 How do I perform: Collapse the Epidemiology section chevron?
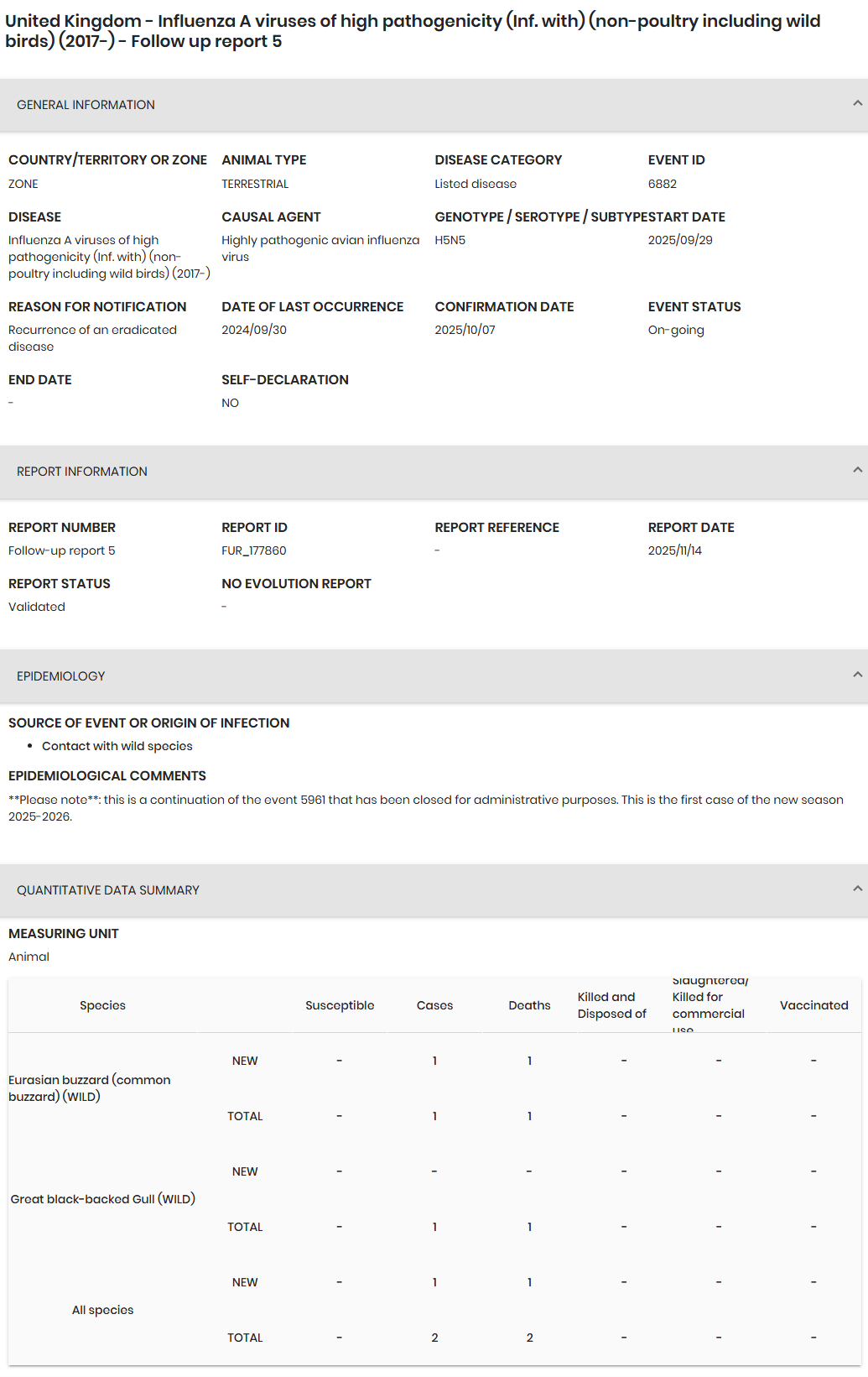[856, 675]
